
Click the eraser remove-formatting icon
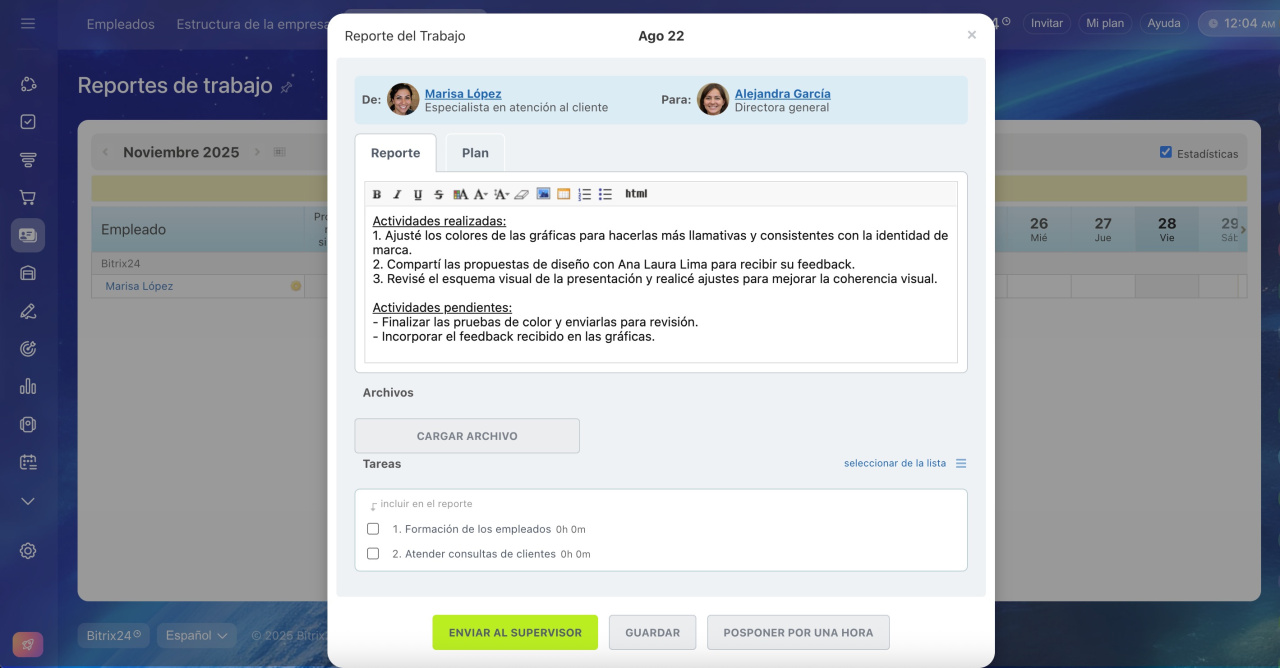(x=521, y=194)
